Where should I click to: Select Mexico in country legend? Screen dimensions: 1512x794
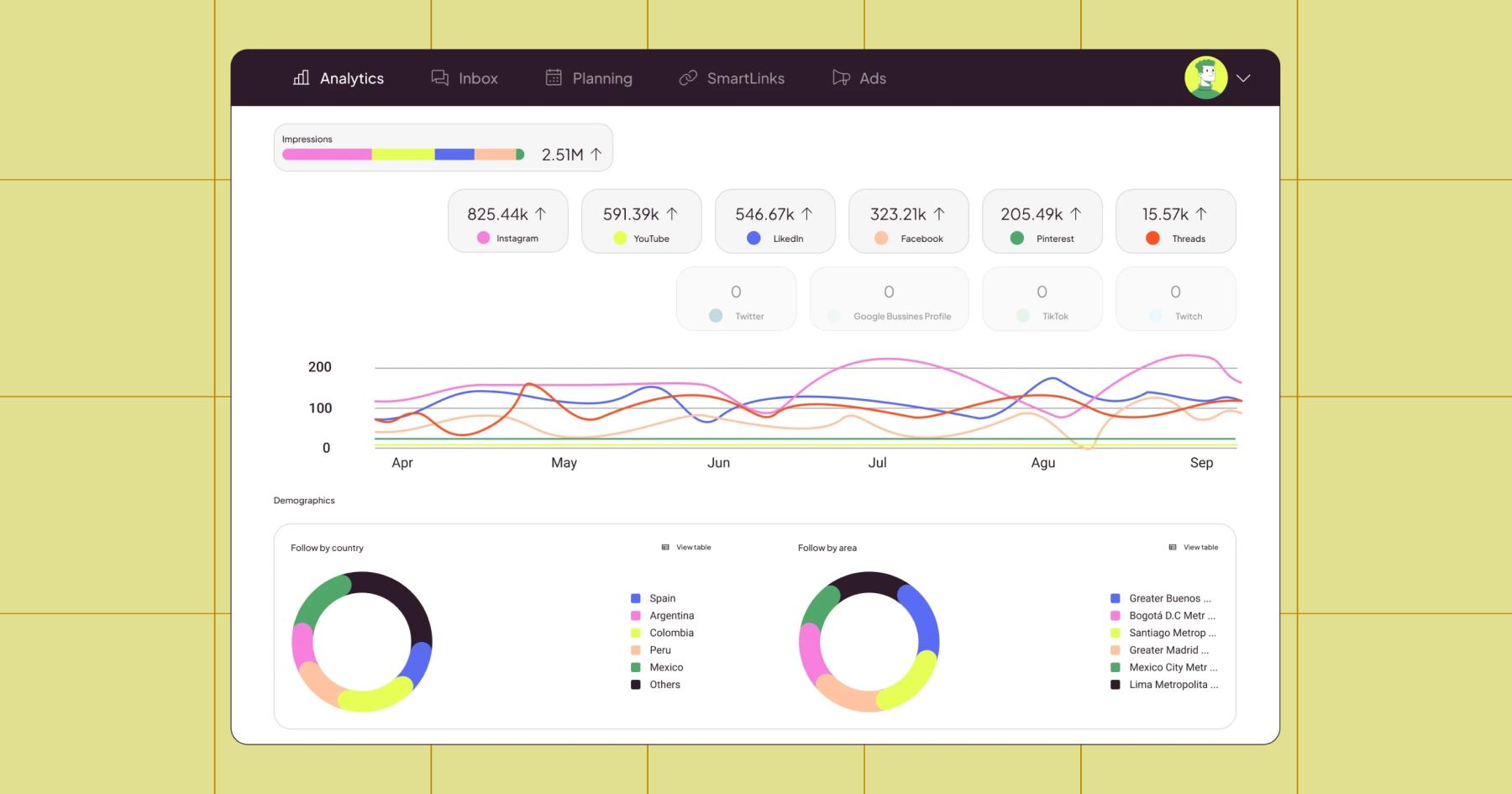658,667
